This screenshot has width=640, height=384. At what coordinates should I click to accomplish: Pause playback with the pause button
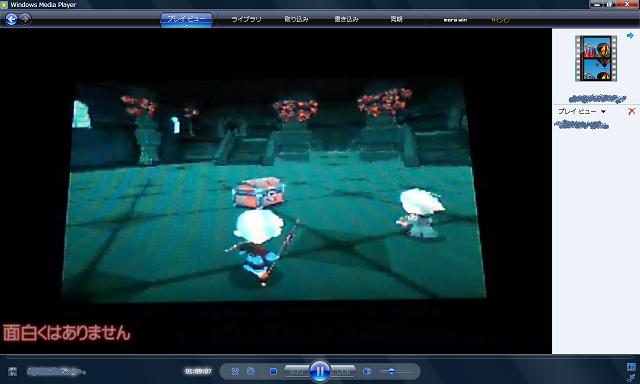320,371
